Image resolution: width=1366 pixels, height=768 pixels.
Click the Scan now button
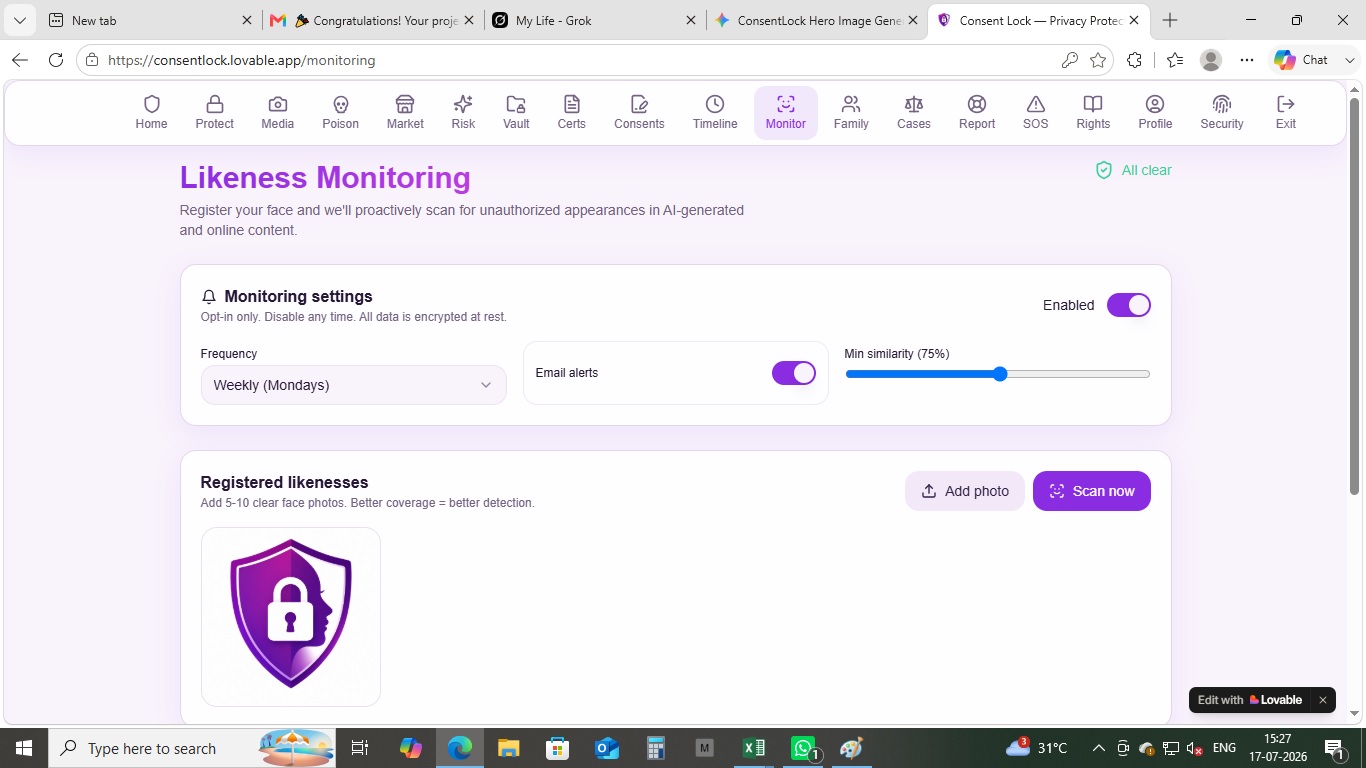click(1092, 491)
